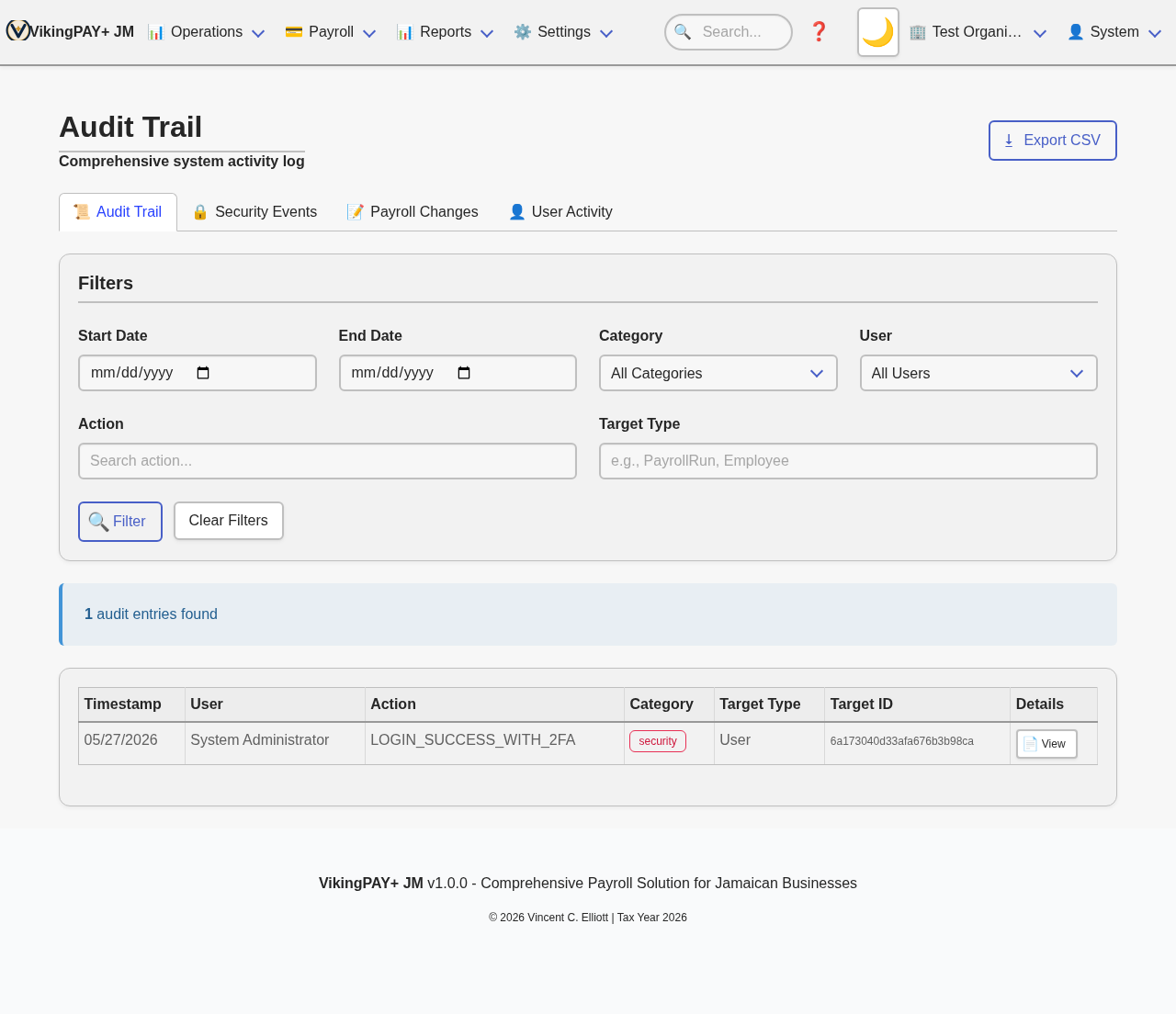The width and height of the screenshot is (1176, 1014).
Task: Click the '1 audit entries found' message
Action: pos(151,614)
